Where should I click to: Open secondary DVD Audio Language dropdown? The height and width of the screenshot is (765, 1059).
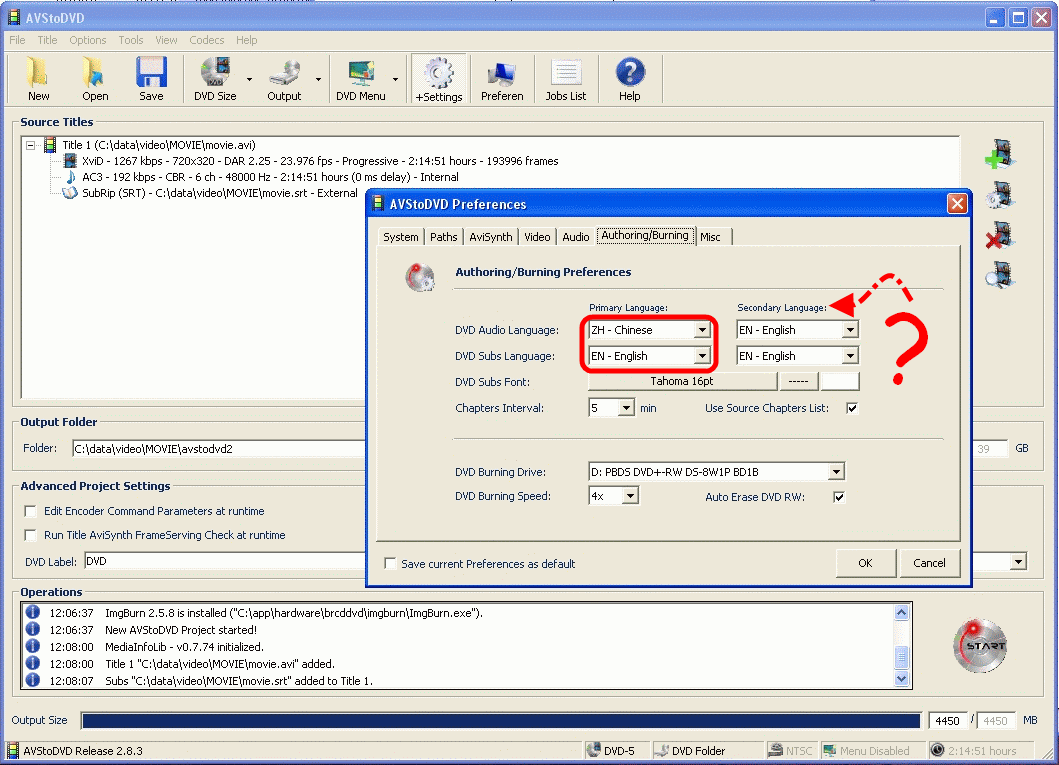850,329
